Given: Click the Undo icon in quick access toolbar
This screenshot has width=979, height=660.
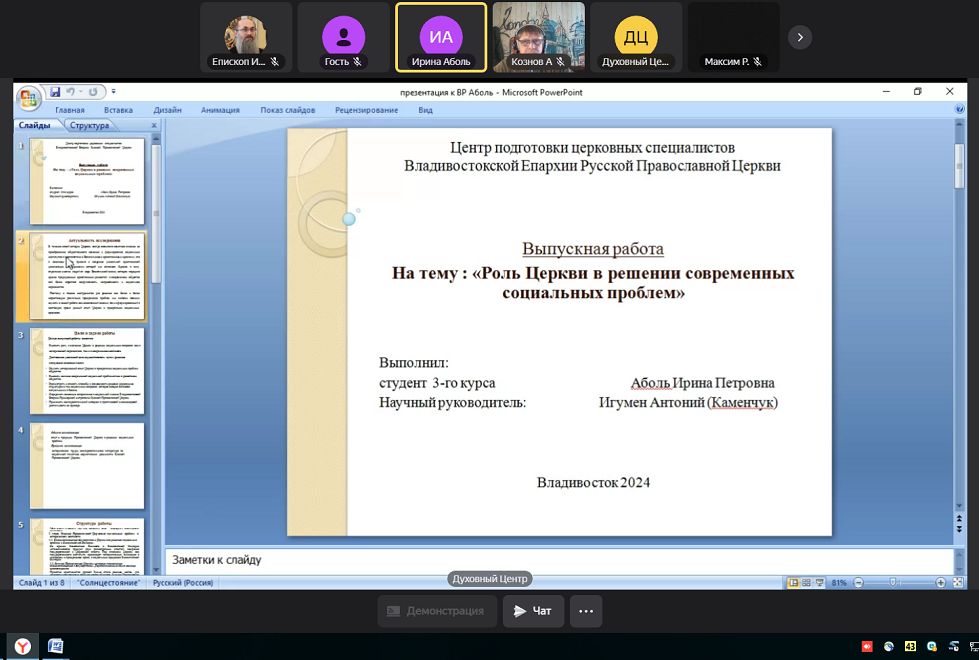Looking at the screenshot, I should coord(72,92).
